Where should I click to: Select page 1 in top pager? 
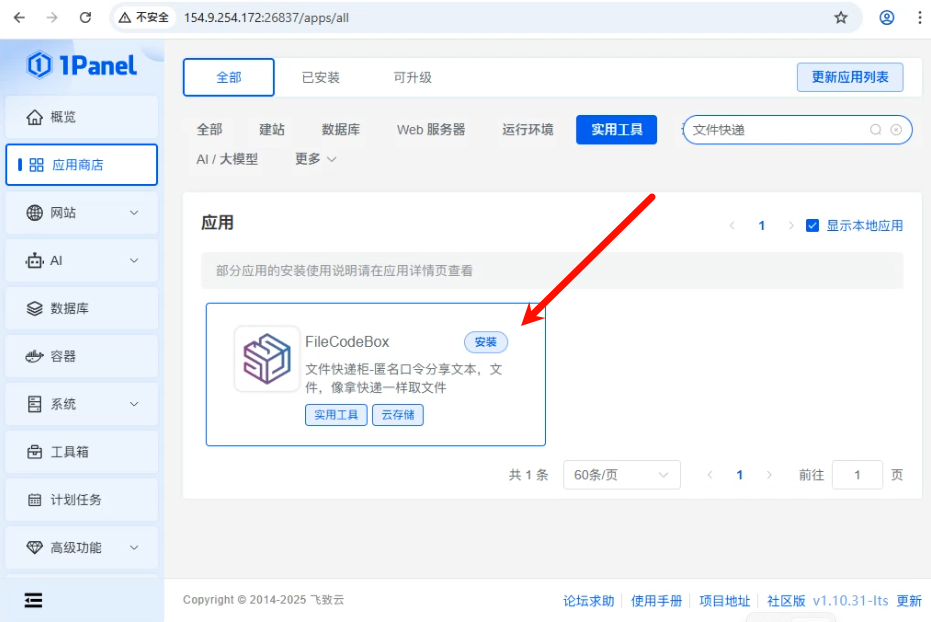pyautogui.click(x=762, y=226)
